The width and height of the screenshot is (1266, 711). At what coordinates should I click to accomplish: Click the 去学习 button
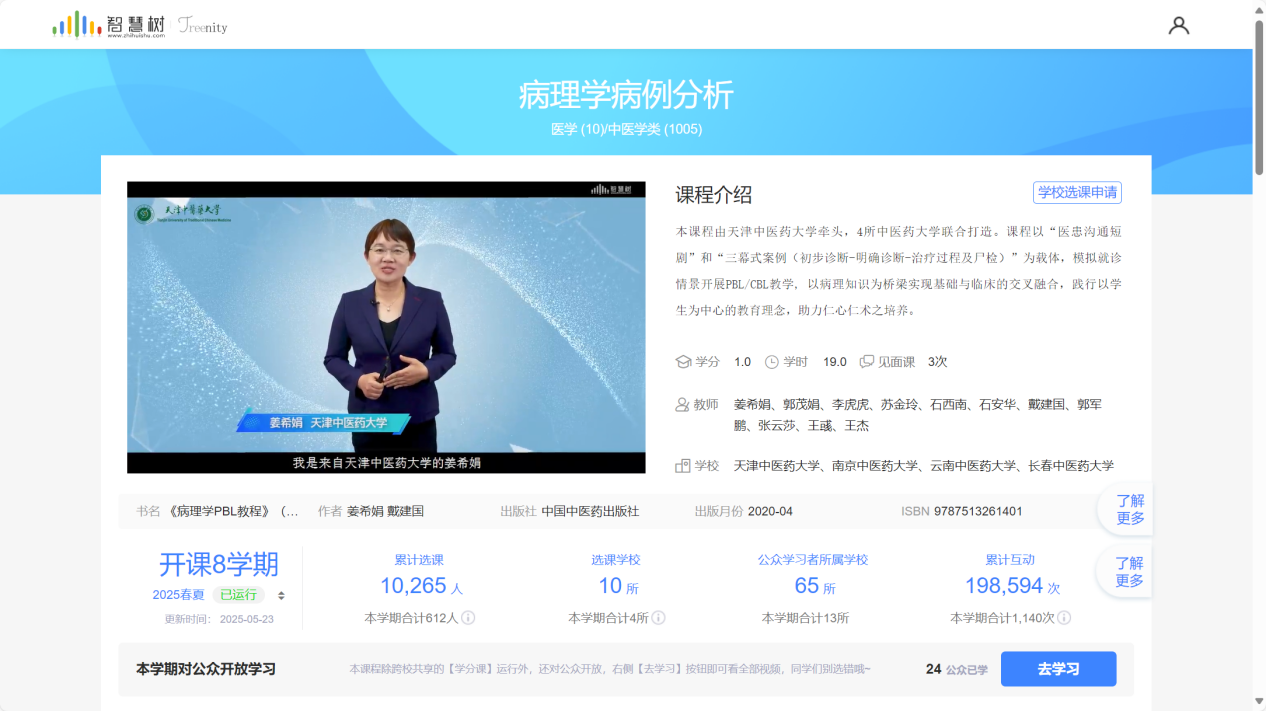click(x=1058, y=669)
